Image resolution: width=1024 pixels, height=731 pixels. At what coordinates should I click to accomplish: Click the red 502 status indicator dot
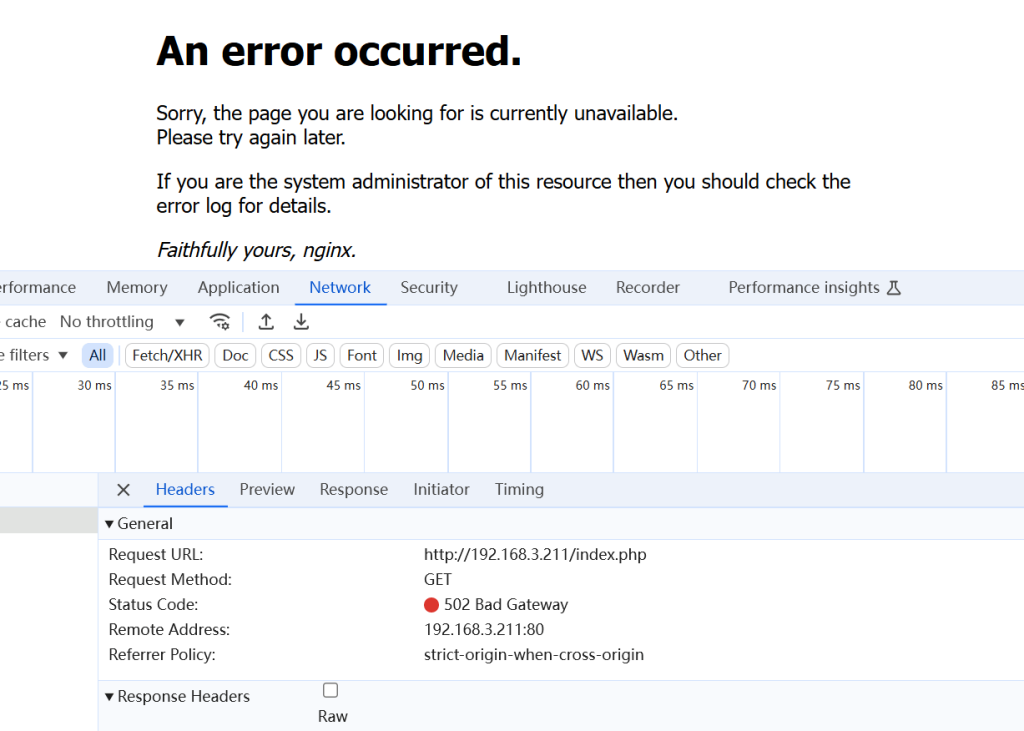[431, 604]
